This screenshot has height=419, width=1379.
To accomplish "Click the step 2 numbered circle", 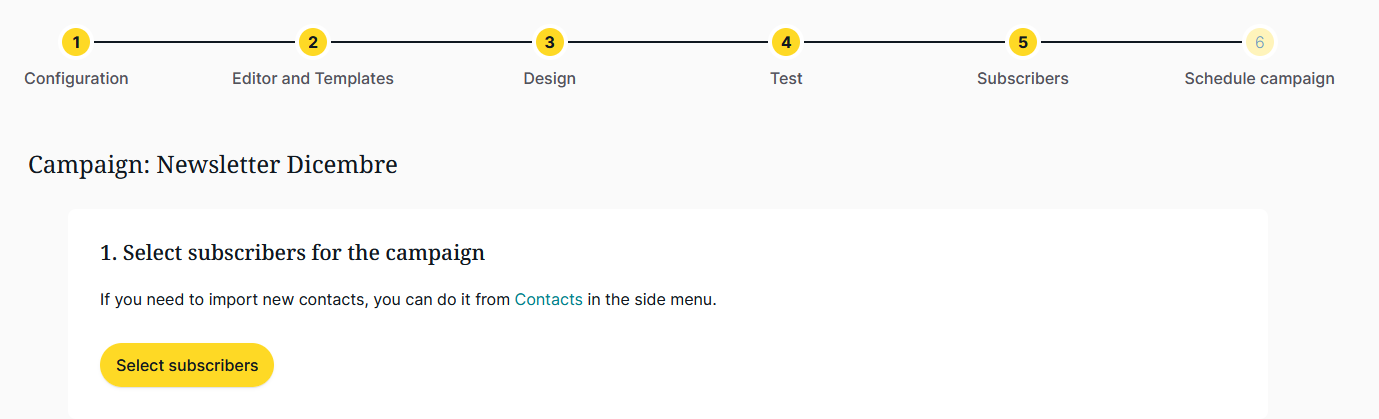I will pyautogui.click(x=313, y=42).
